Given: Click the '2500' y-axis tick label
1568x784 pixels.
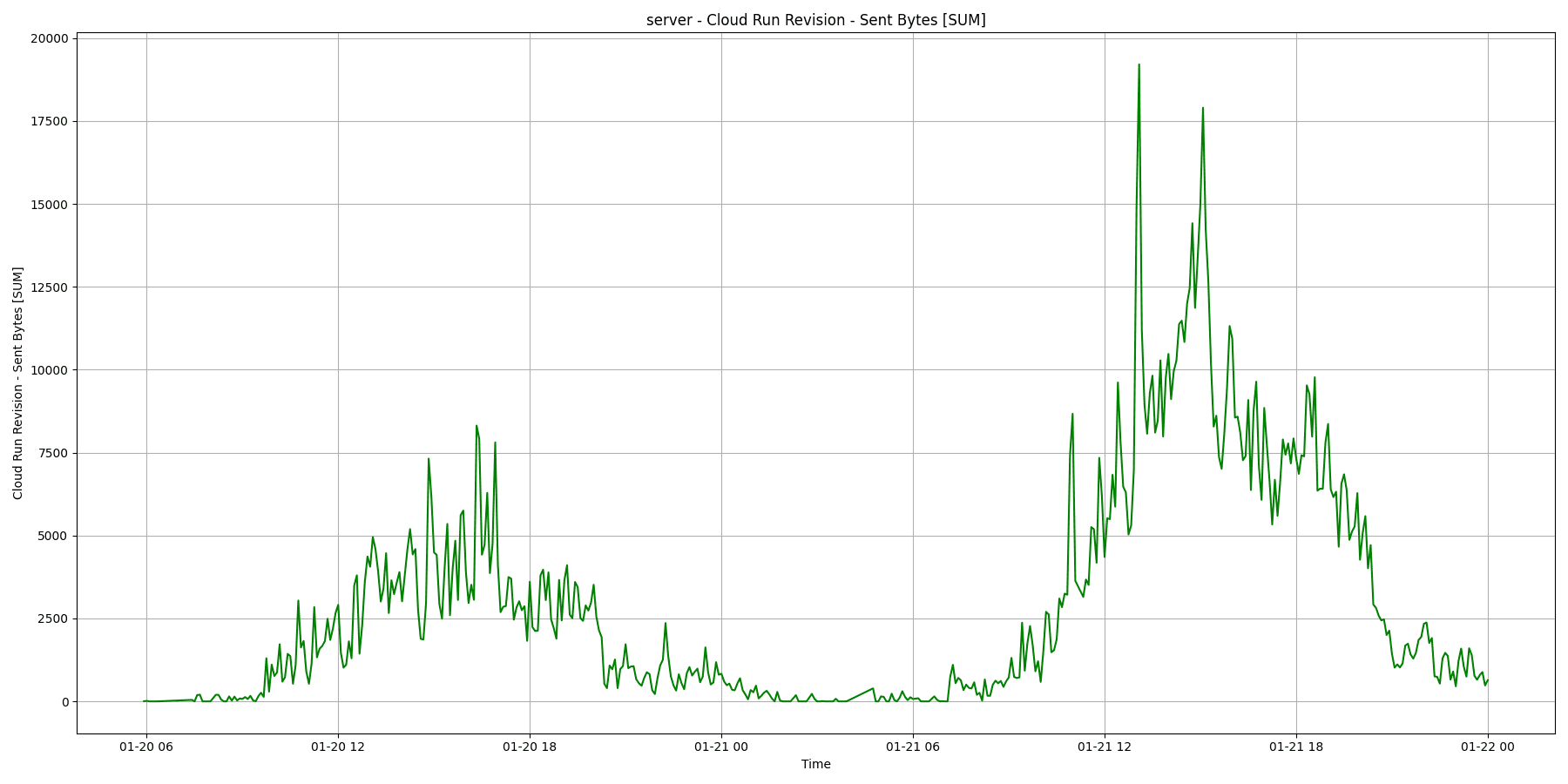Looking at the screenshot, I should tap(52, 618).
